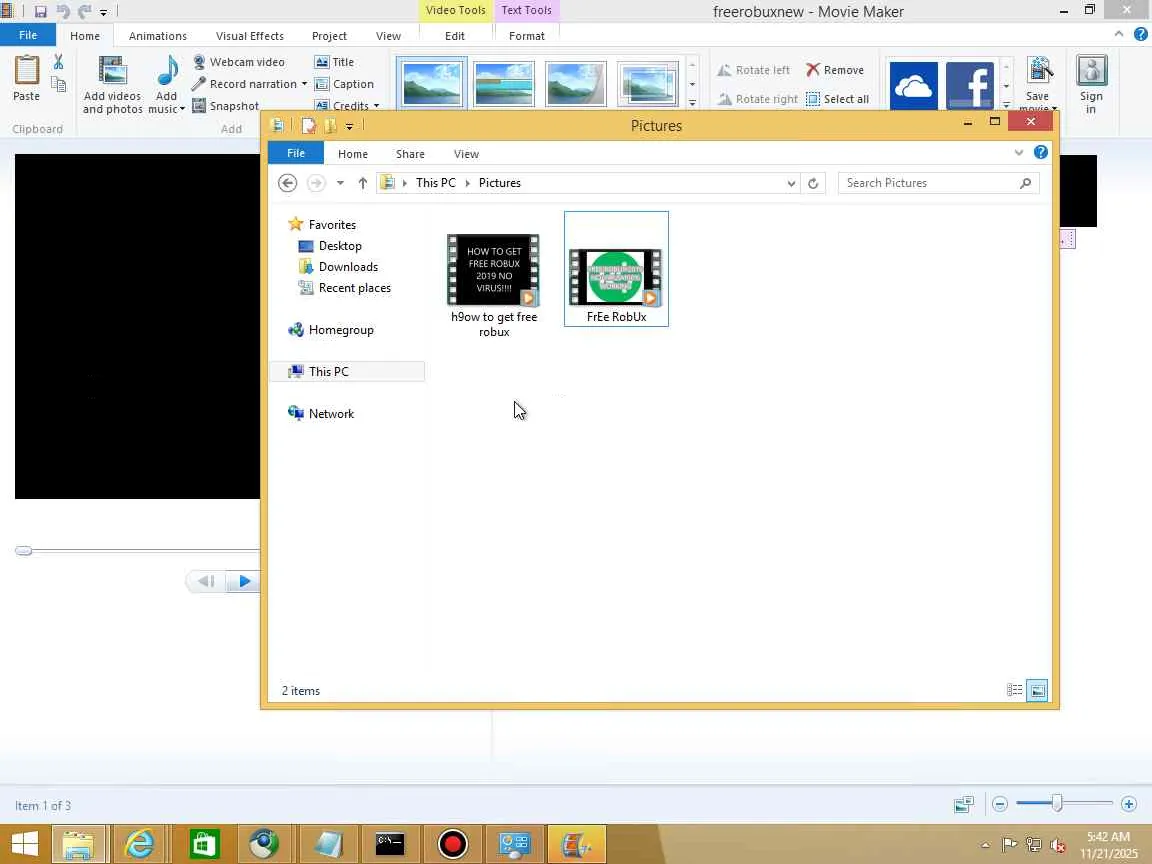Image resolution: width=1152 pixels, height=864 pixels.
Task: Open Movie Maker File menu
Action: point(28,35)
